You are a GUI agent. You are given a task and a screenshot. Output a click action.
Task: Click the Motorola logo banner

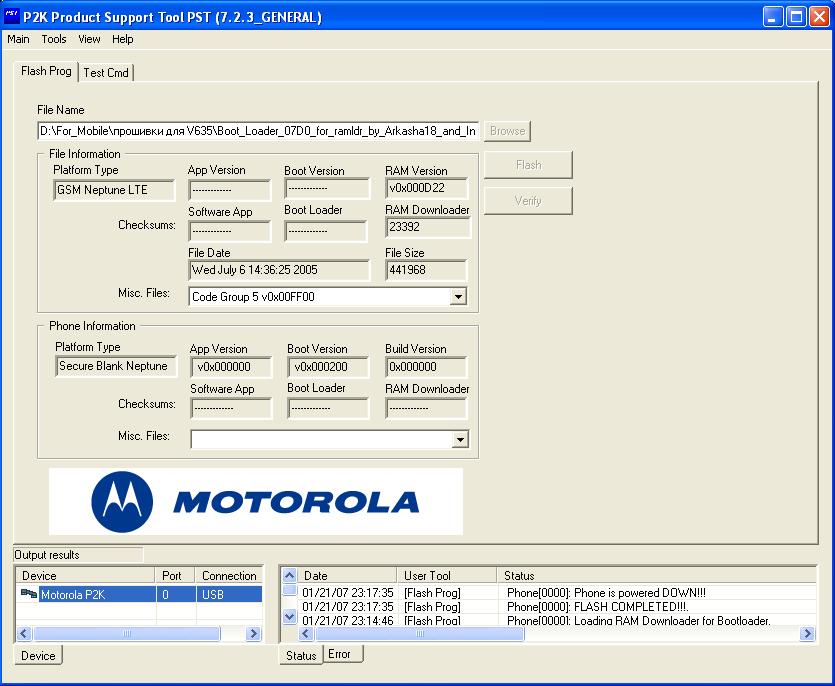[x=256, y=501]
